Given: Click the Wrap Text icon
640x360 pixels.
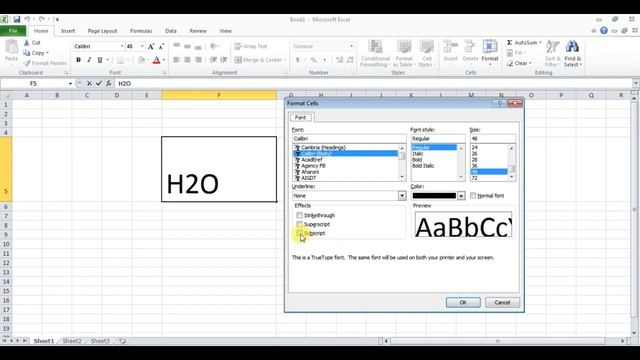Looking at the screenshot, I should coord(238,47).
